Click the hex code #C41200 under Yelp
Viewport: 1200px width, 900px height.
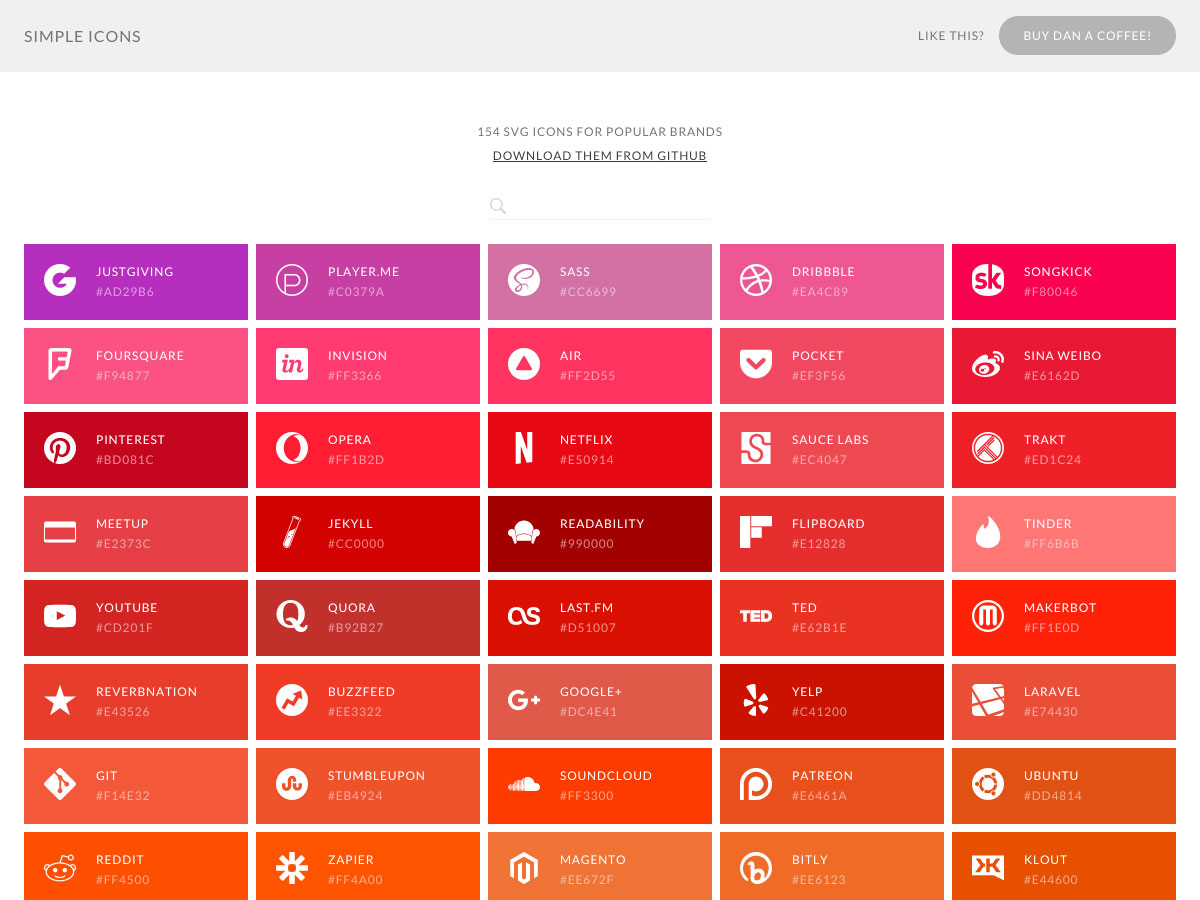tap(820, 712)
